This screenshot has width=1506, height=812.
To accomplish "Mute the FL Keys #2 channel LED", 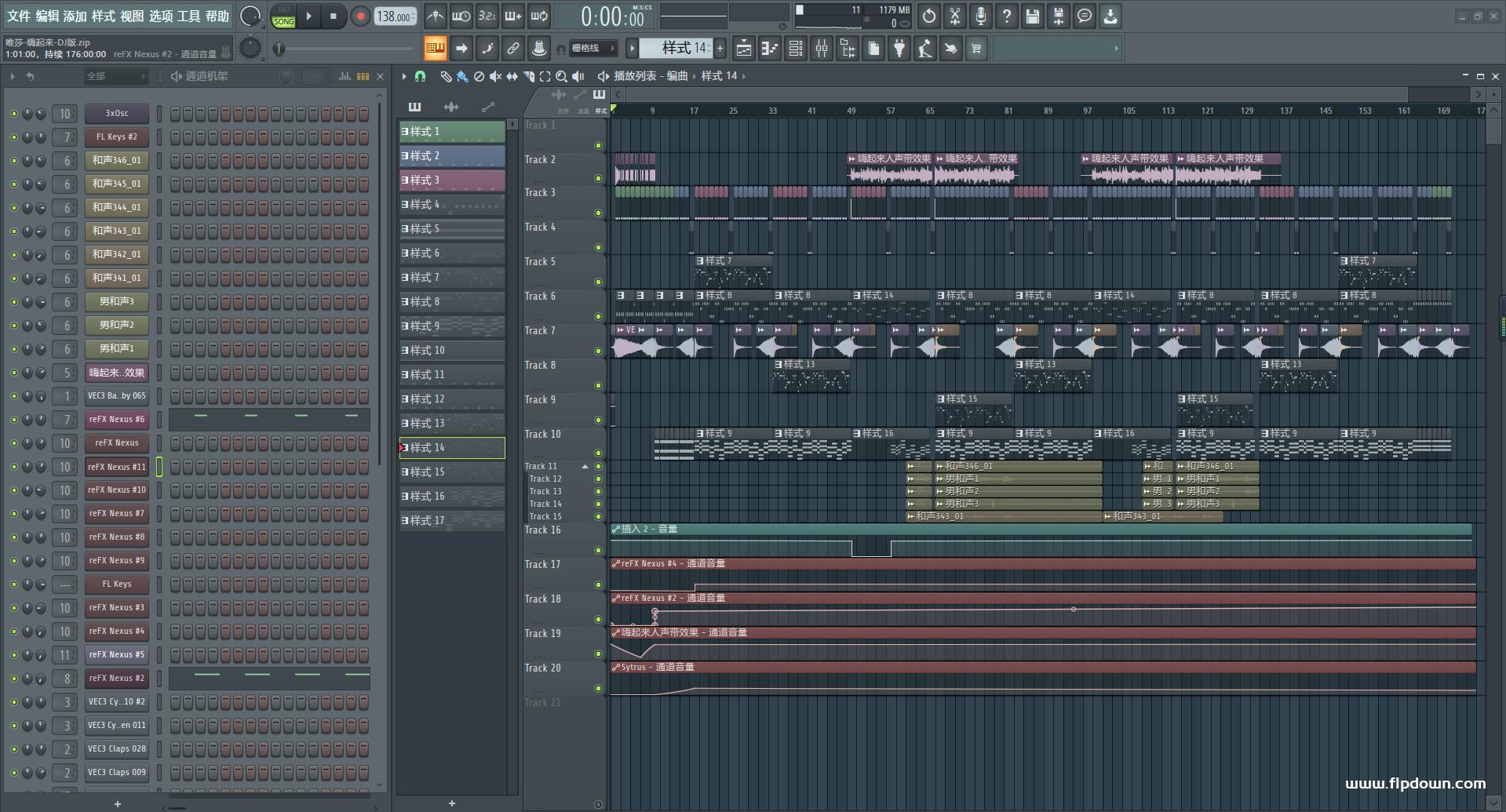I will click(13, 137).
